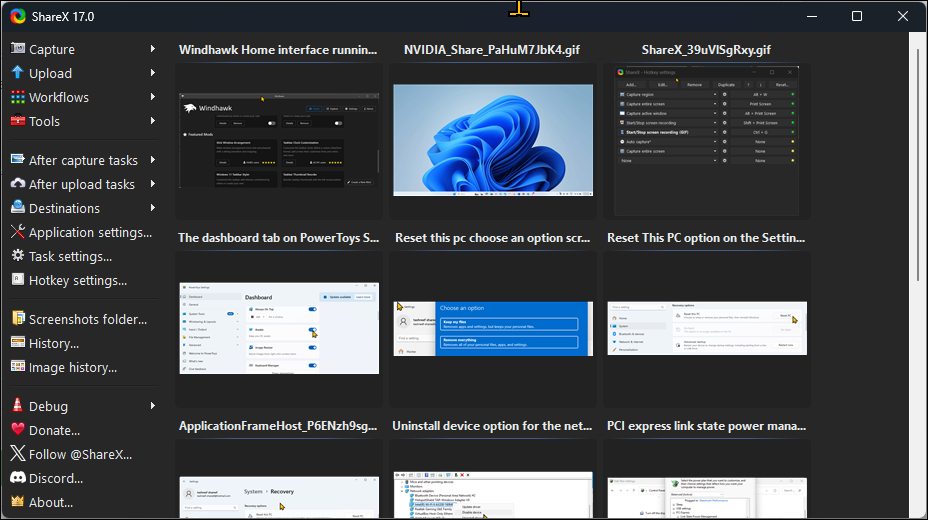
Task: Click the Discord logo icon
Action: click(x=18, y=478)
